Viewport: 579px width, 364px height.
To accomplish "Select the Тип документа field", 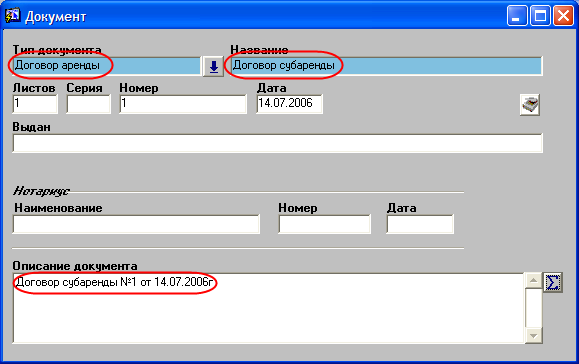I will [106, 66].
